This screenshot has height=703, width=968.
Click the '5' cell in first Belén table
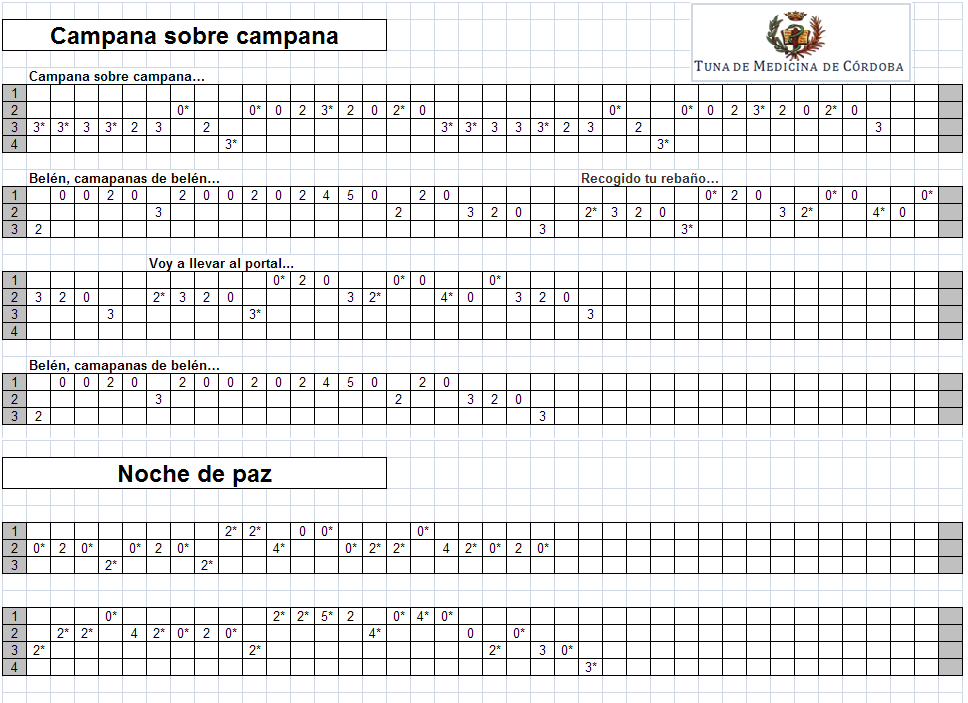point(350,196)
